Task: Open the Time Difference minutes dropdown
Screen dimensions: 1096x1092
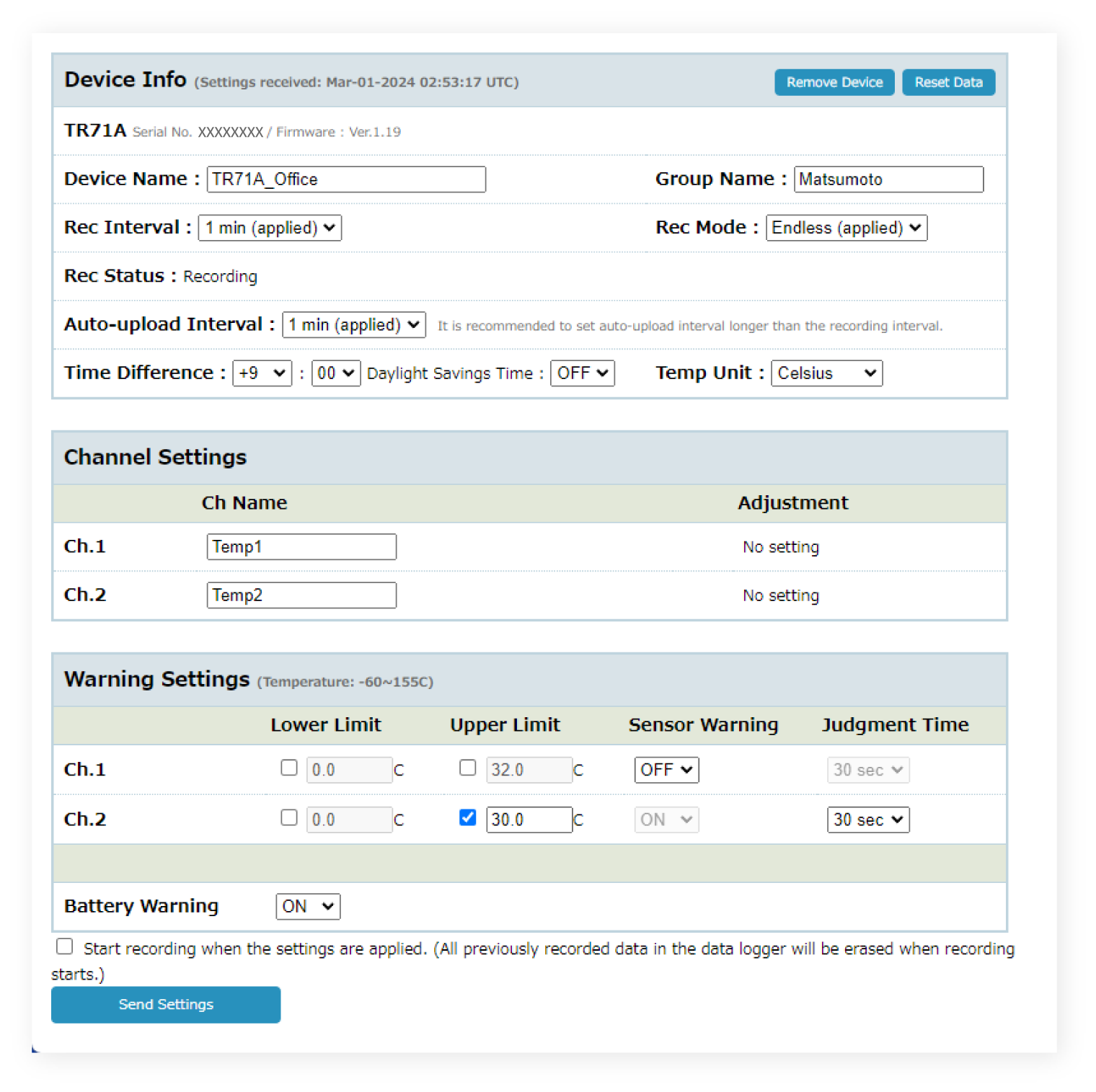Action: click(x=335, y=373)
